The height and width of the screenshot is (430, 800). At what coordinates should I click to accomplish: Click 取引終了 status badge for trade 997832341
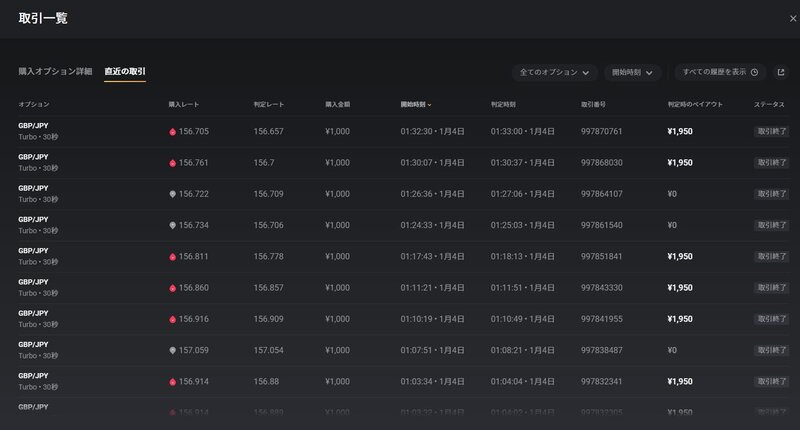tap(771, 381)
